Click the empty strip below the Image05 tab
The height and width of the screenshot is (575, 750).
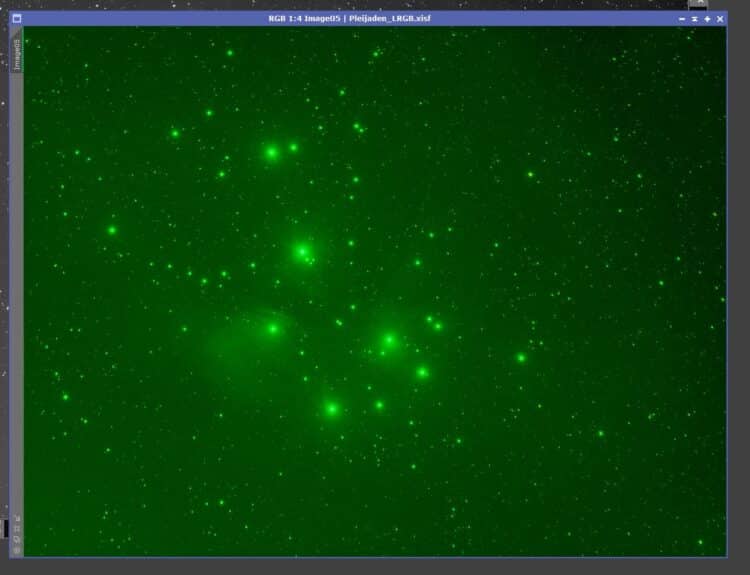(x=17, y=292)
